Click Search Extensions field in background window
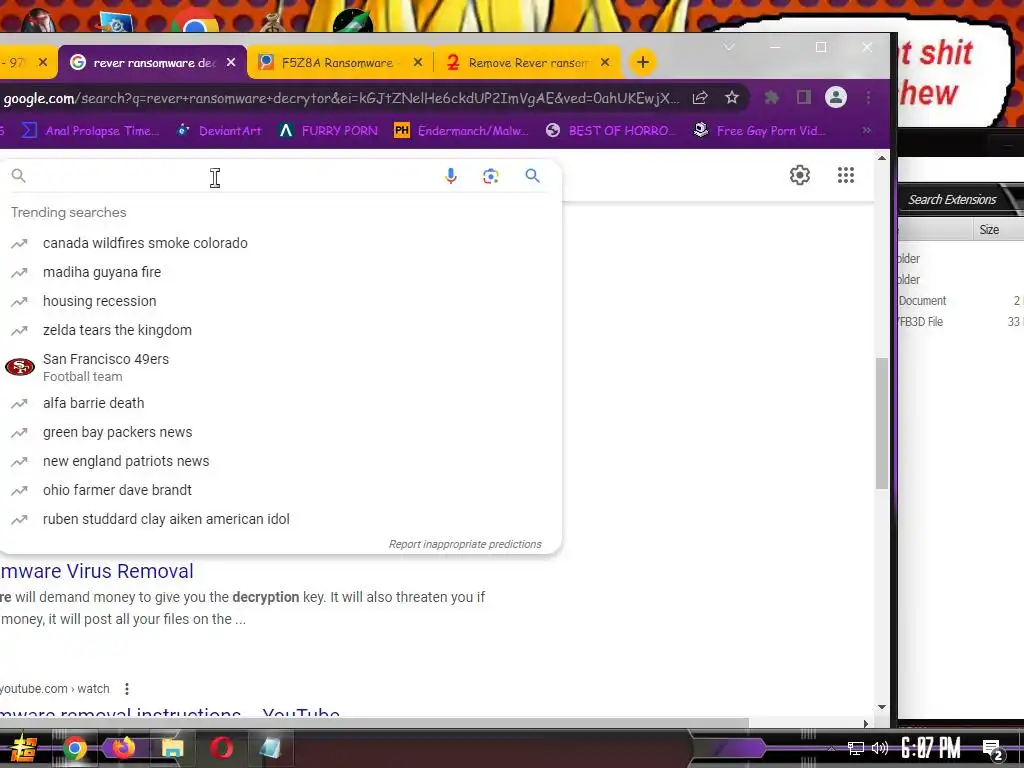Viewport: 1024px width, 768px height. [953, 200]
